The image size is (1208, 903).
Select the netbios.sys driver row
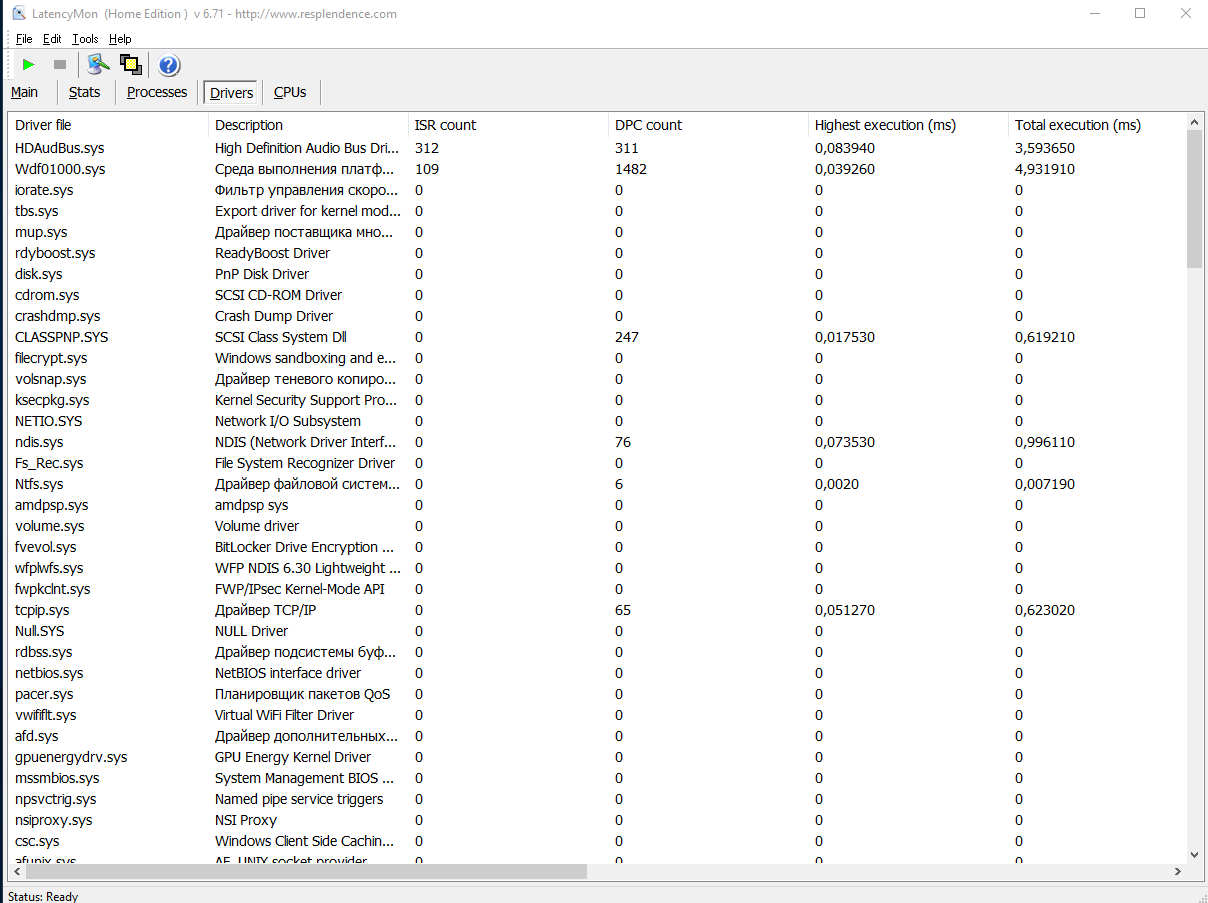click(597, 673)
